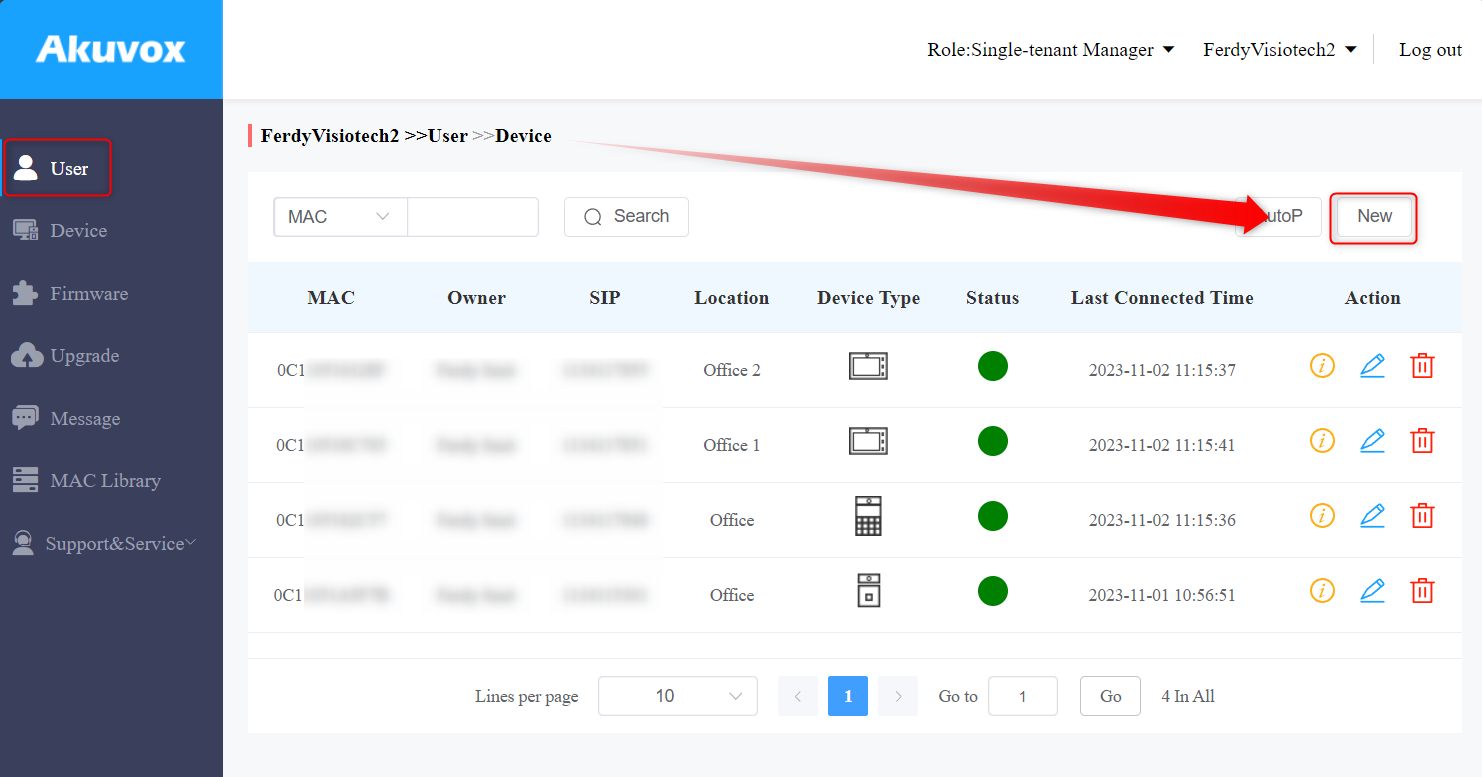Image resolution: width=1482 pixels, height=777 pixels.
Task: Click Log out
Action: click(1430, 49)
